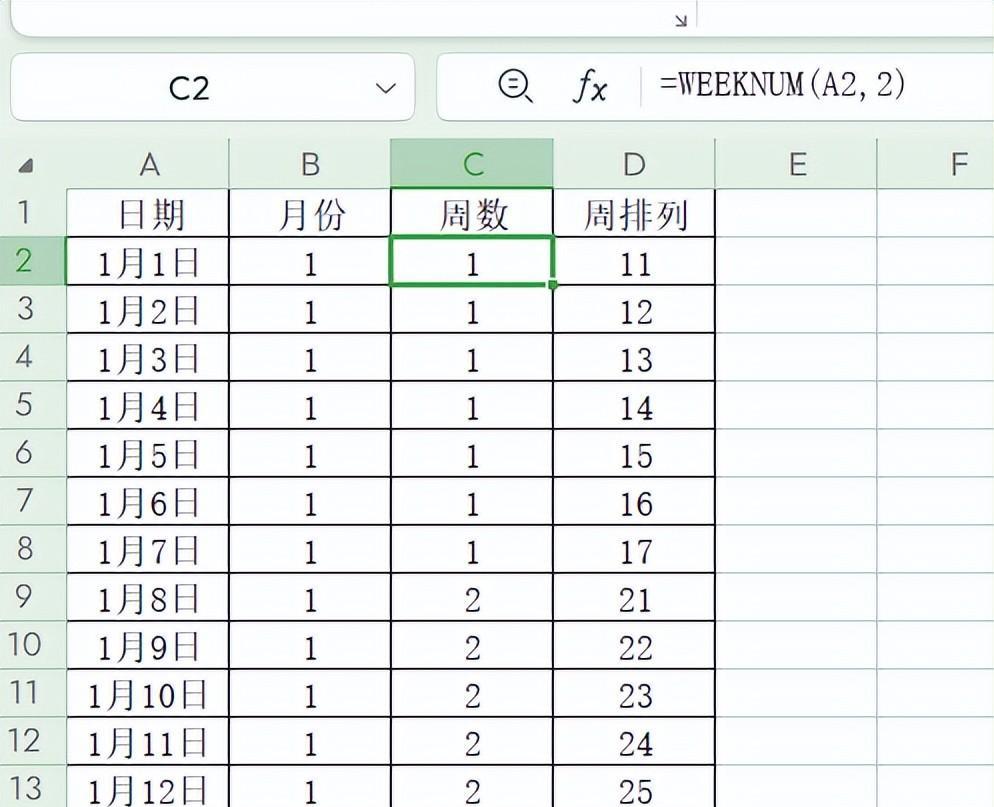Select the cell 1月11日
Image resolution: width=994 pixels, height=807 pixels.
[148, 741]
